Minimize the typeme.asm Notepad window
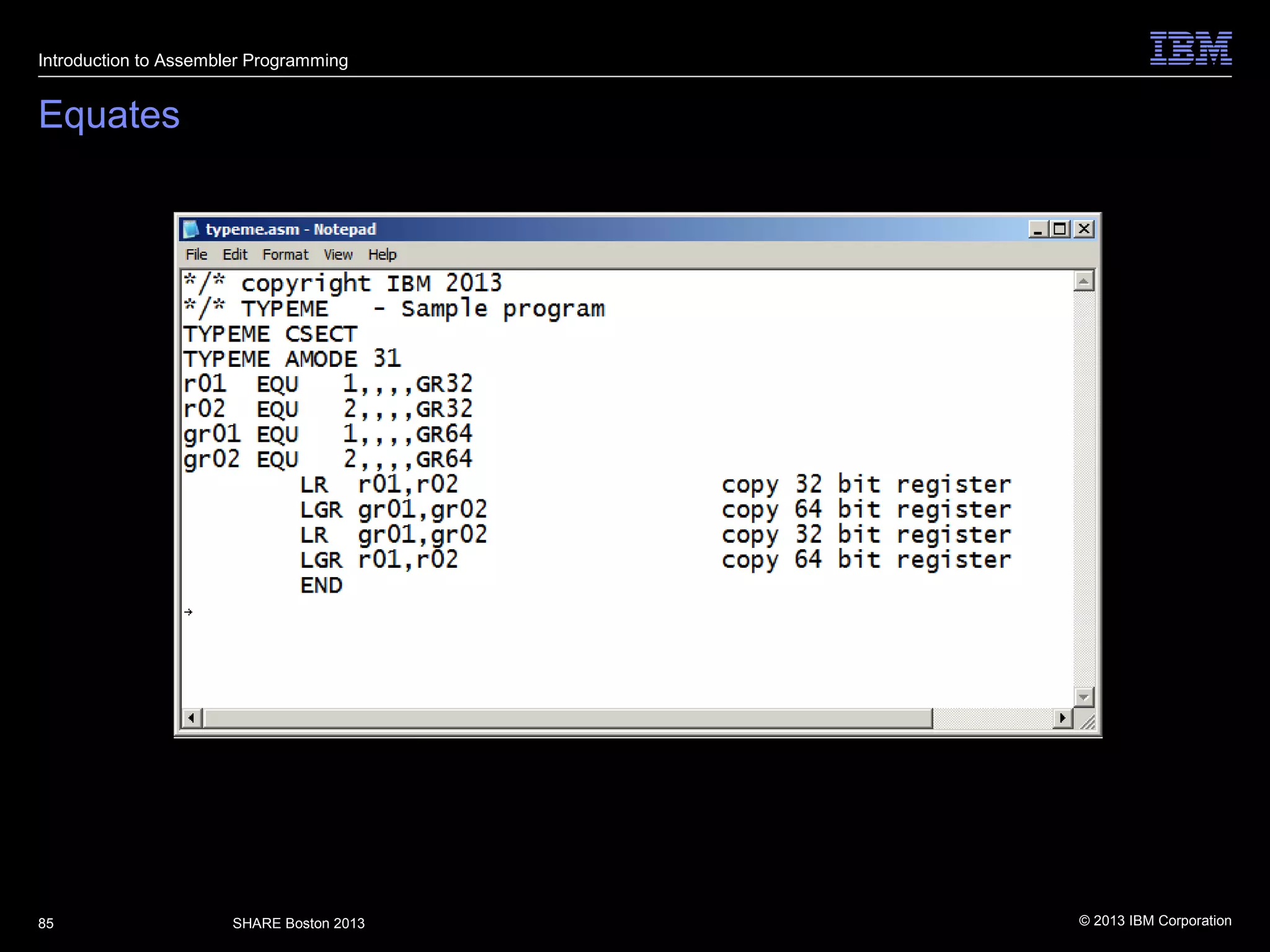1270x952 pixels. 1037,229
